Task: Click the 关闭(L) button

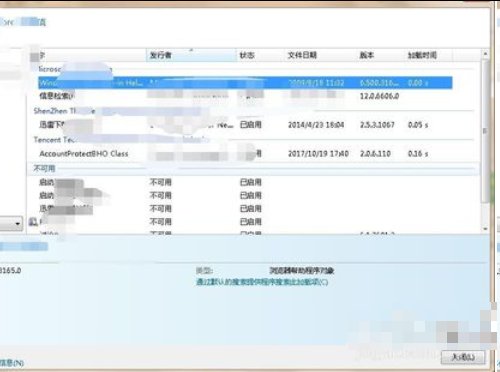Action: point(463,357)
